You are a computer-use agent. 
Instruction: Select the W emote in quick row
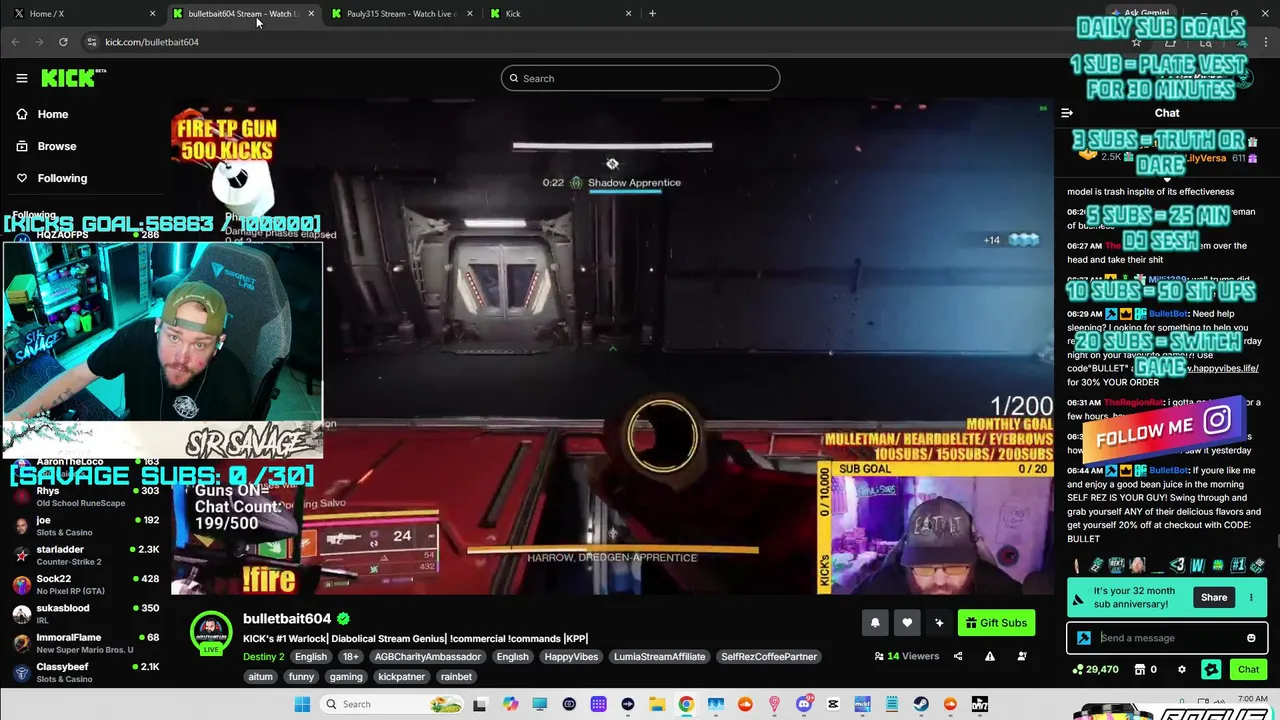click(x=1197, y=566)
